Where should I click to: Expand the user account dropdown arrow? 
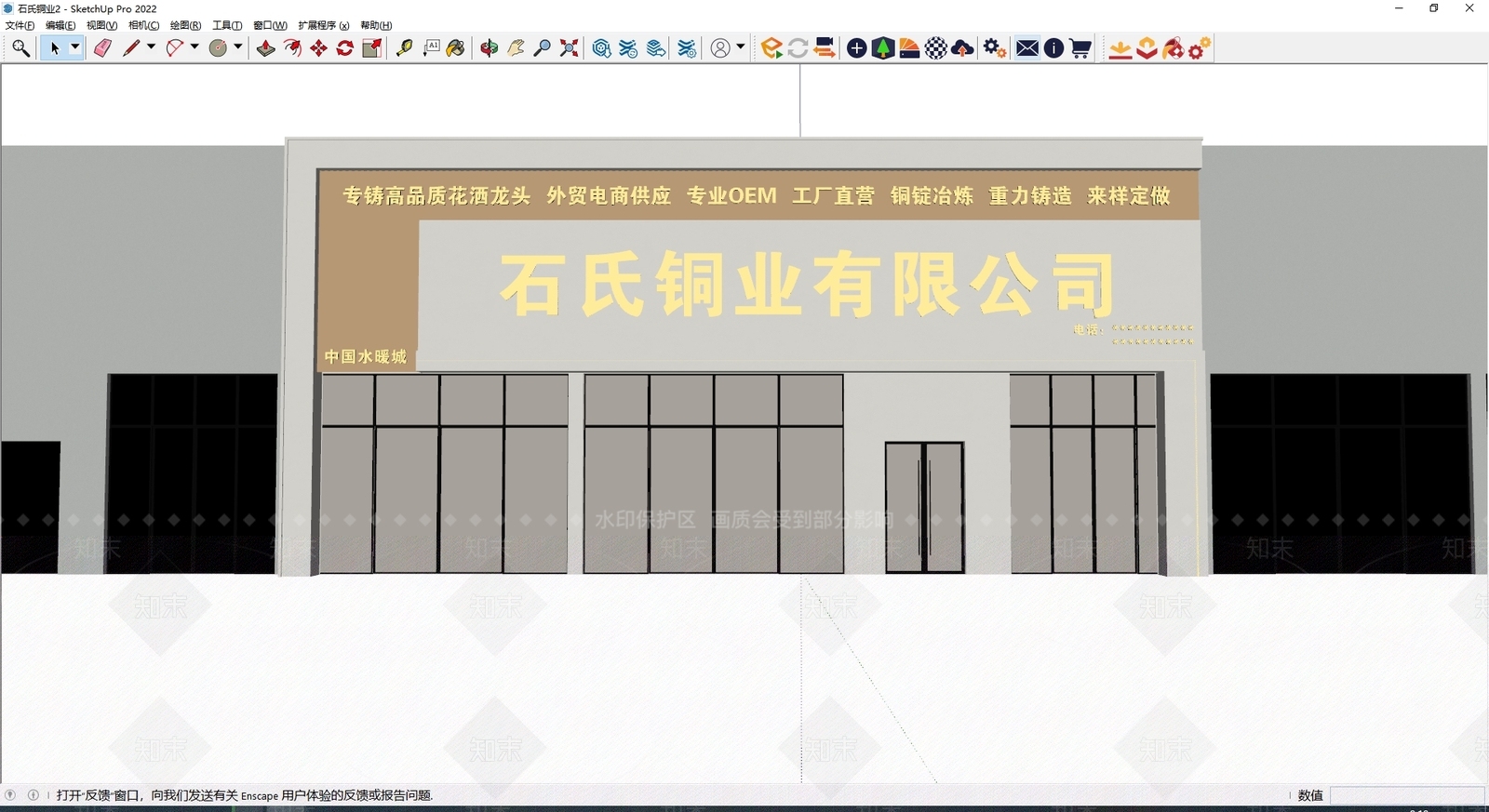741,47
